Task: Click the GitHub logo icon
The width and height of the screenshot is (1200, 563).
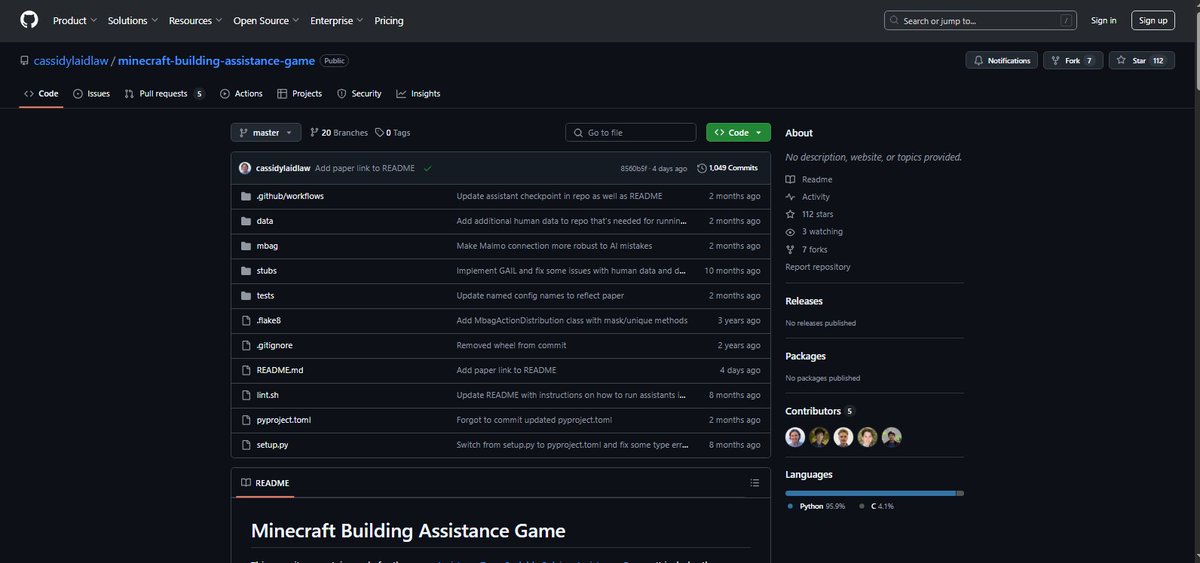Action: (x=29, y=20)
